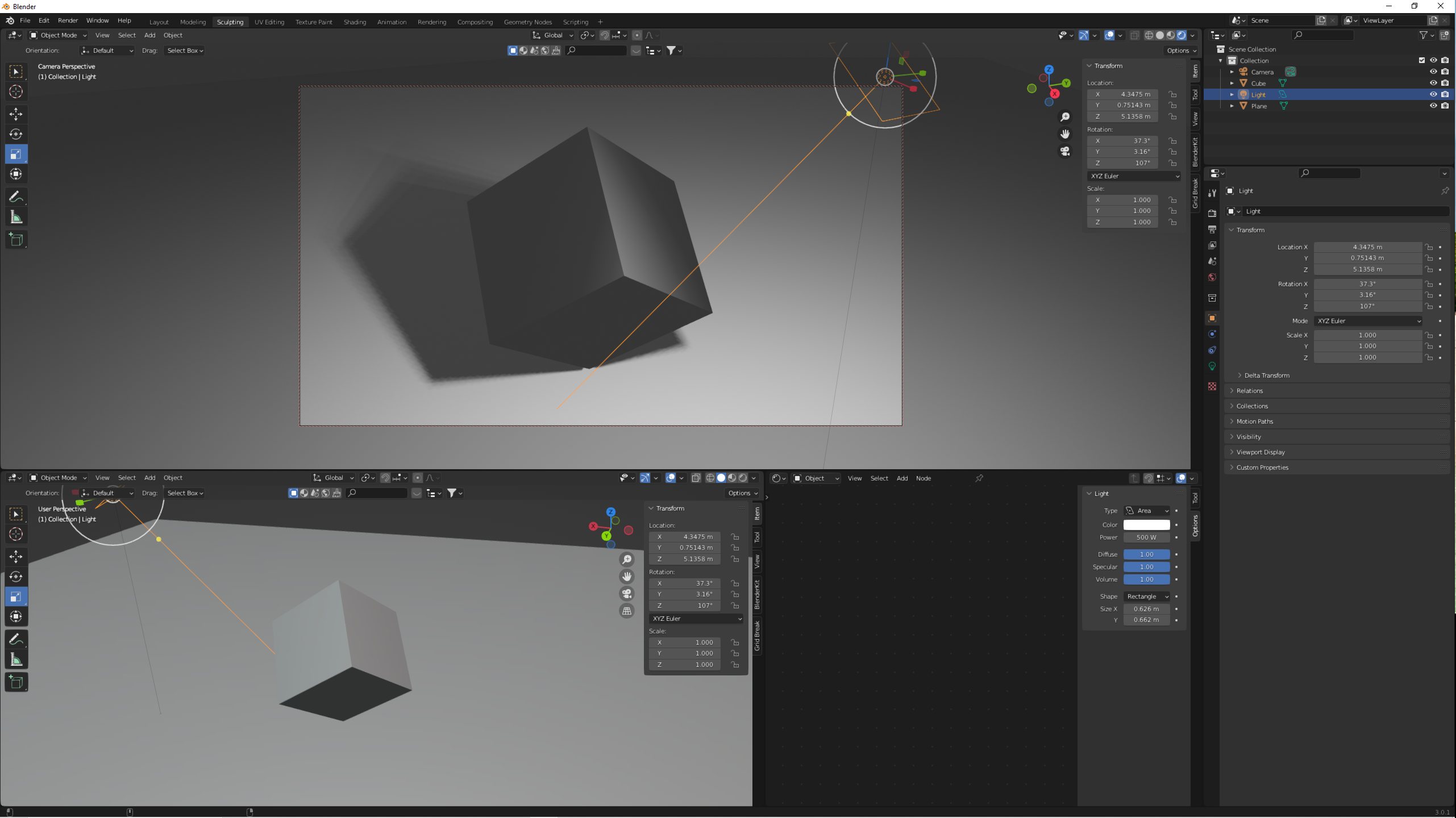The height and width of the screenshot is (818, 1456).
Task: Uncheck the Collection exclude checkbox
Action: point(1421,60)
